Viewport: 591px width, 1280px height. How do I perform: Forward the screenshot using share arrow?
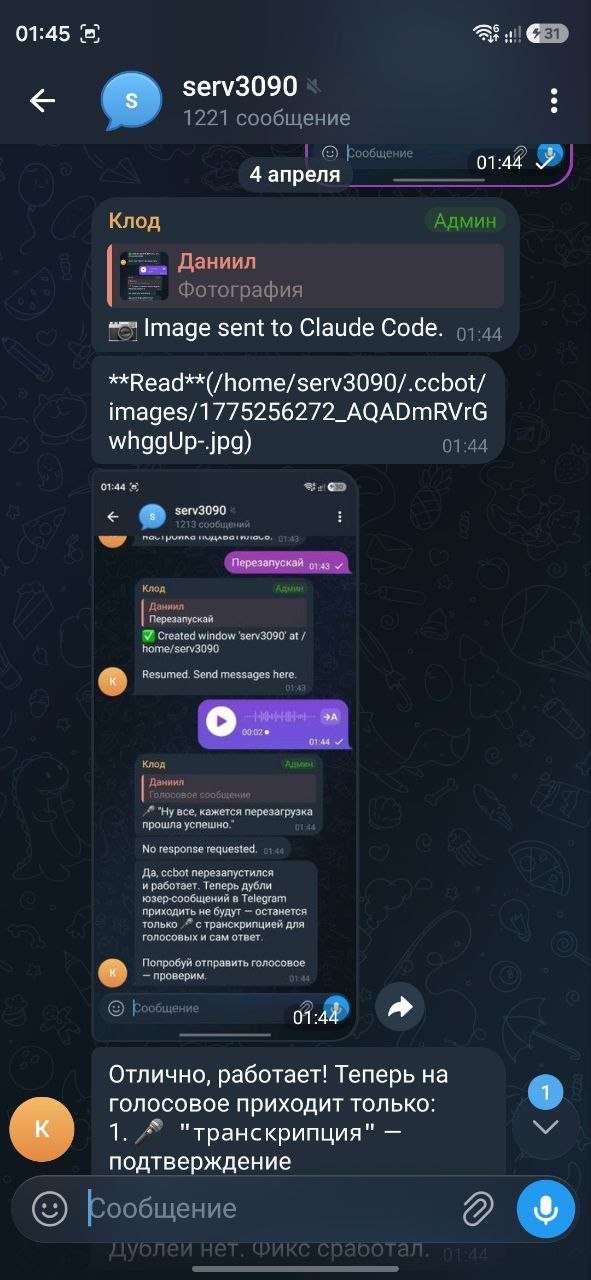point(400,1008)
